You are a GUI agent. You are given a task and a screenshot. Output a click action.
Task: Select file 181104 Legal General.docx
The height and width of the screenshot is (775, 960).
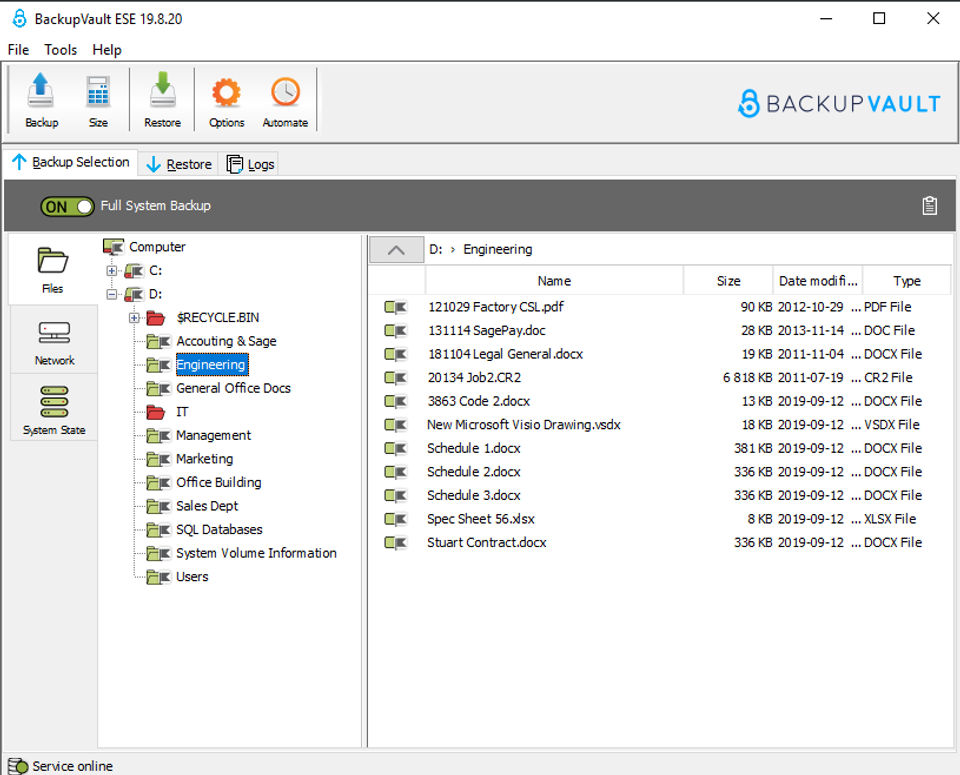505,354
